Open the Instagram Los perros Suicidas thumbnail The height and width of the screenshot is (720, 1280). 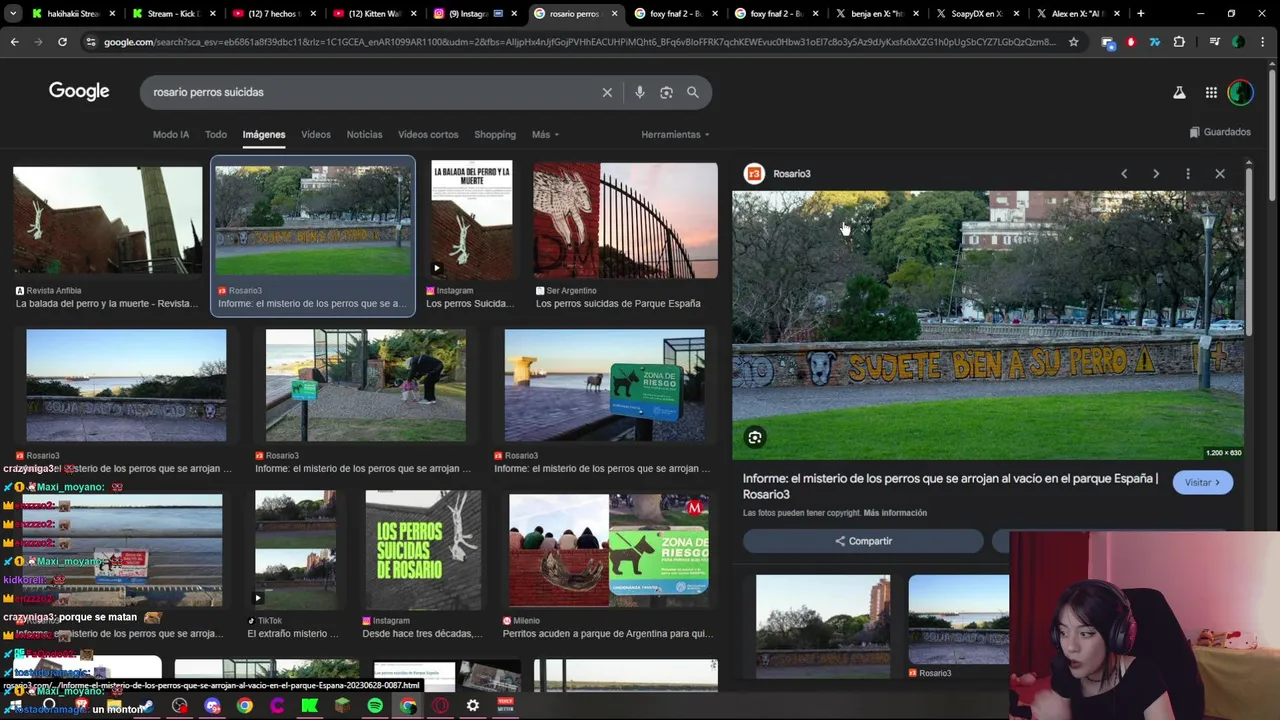click(x=472, y=220)
